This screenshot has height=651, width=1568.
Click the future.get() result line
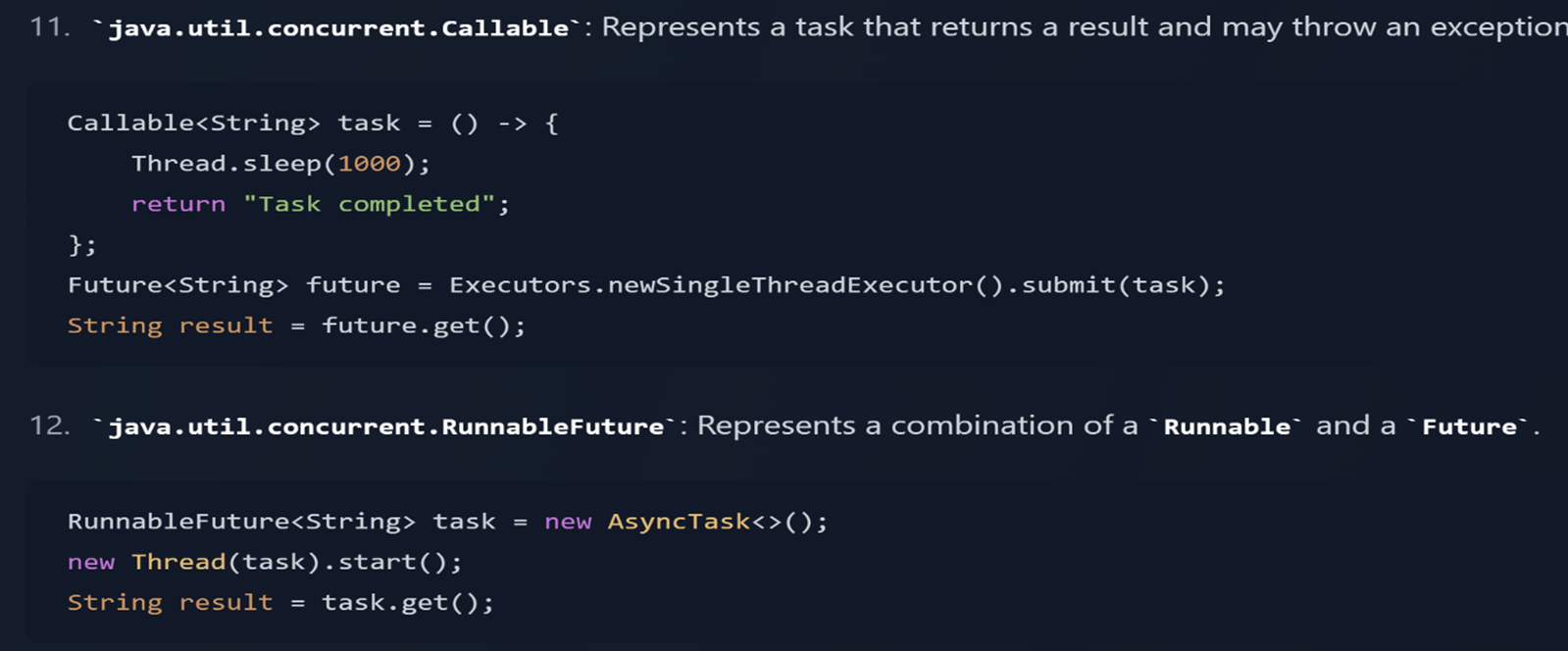(x=296, y=325)
